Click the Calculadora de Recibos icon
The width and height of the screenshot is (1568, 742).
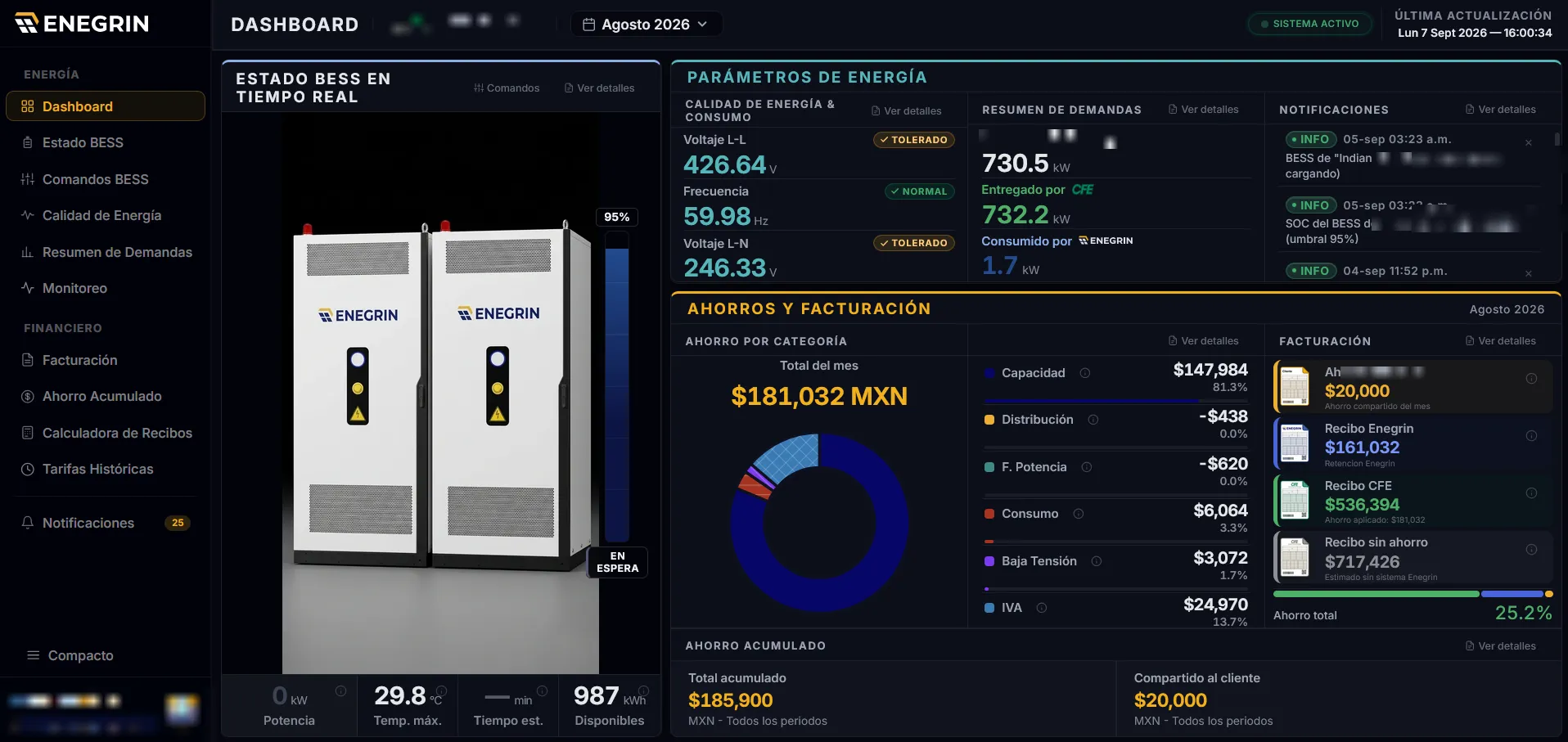(x=27, y=433)
